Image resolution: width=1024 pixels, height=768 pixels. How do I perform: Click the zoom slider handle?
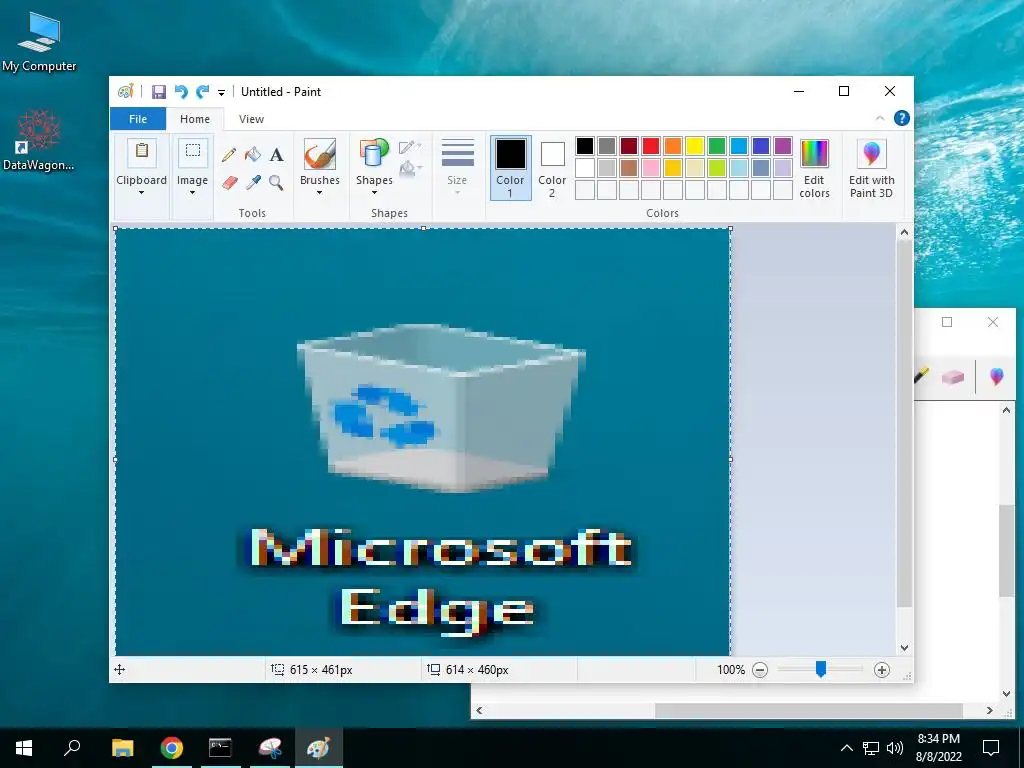821,669
